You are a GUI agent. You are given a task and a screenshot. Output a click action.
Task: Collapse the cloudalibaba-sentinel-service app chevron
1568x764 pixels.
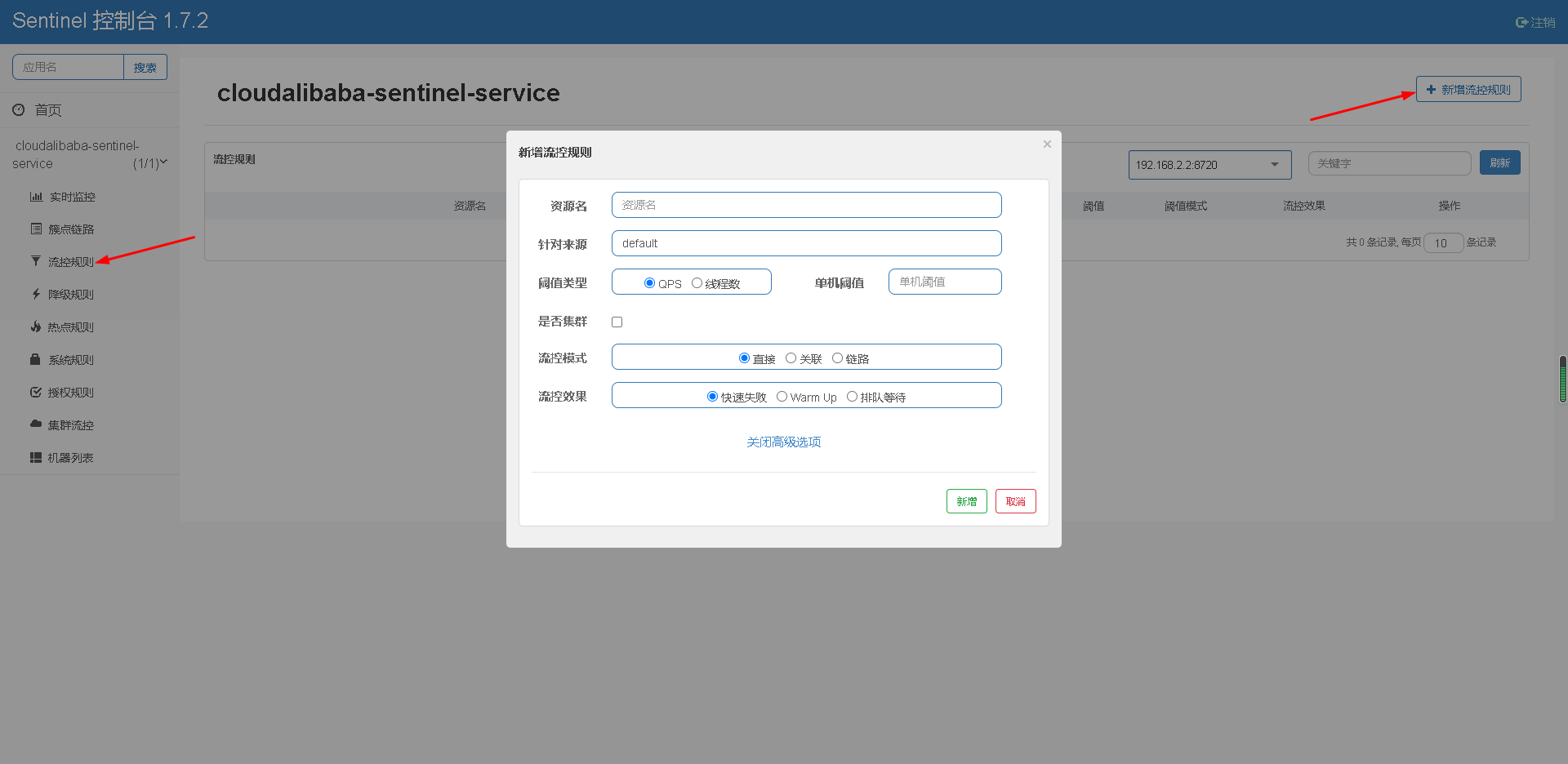tap(163, 162)
